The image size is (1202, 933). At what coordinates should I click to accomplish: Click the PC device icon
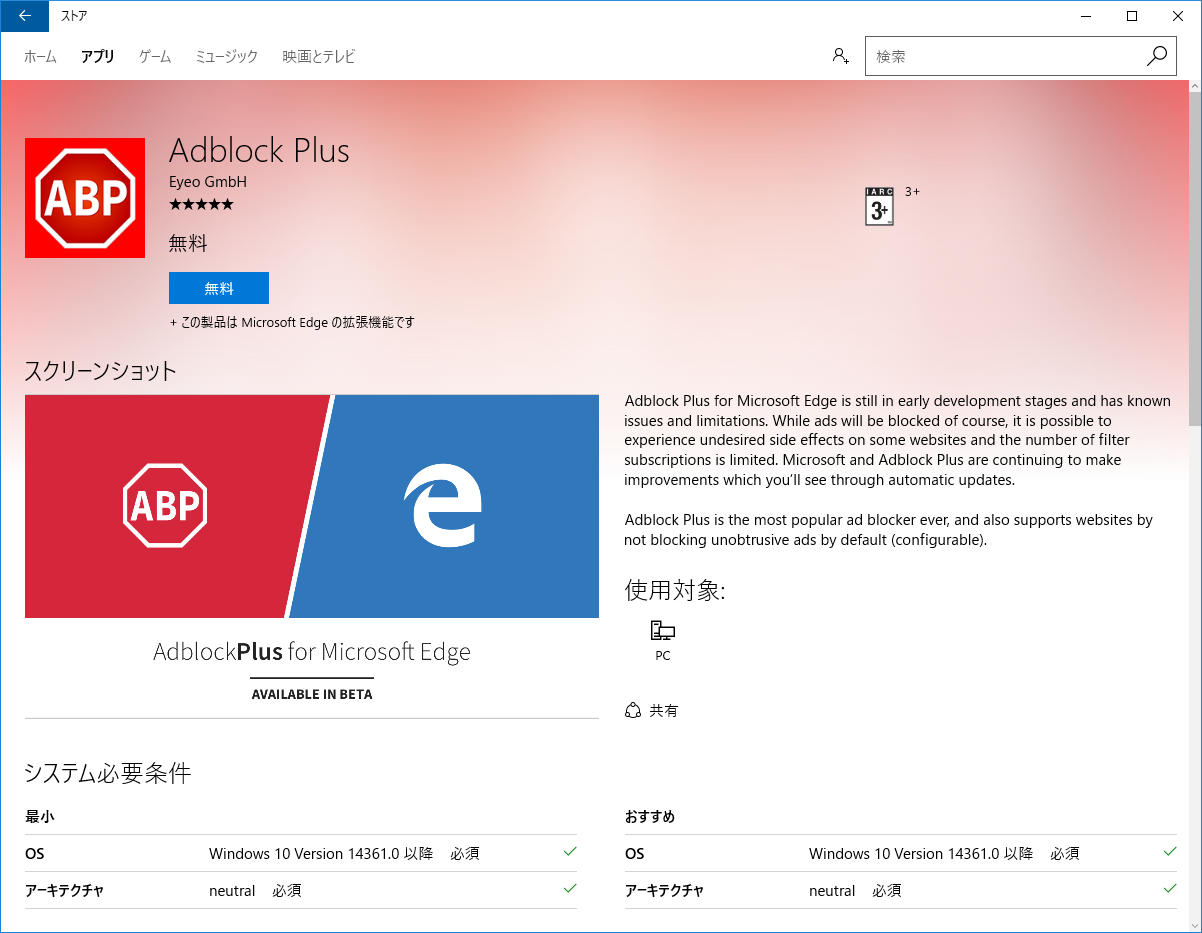point(662,630)
